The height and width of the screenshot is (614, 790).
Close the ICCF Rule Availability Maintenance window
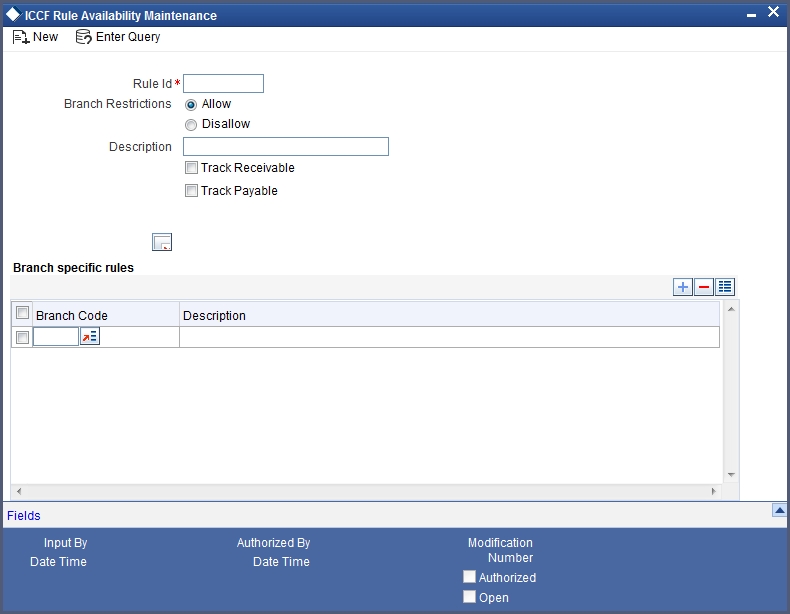pos(773,12)
